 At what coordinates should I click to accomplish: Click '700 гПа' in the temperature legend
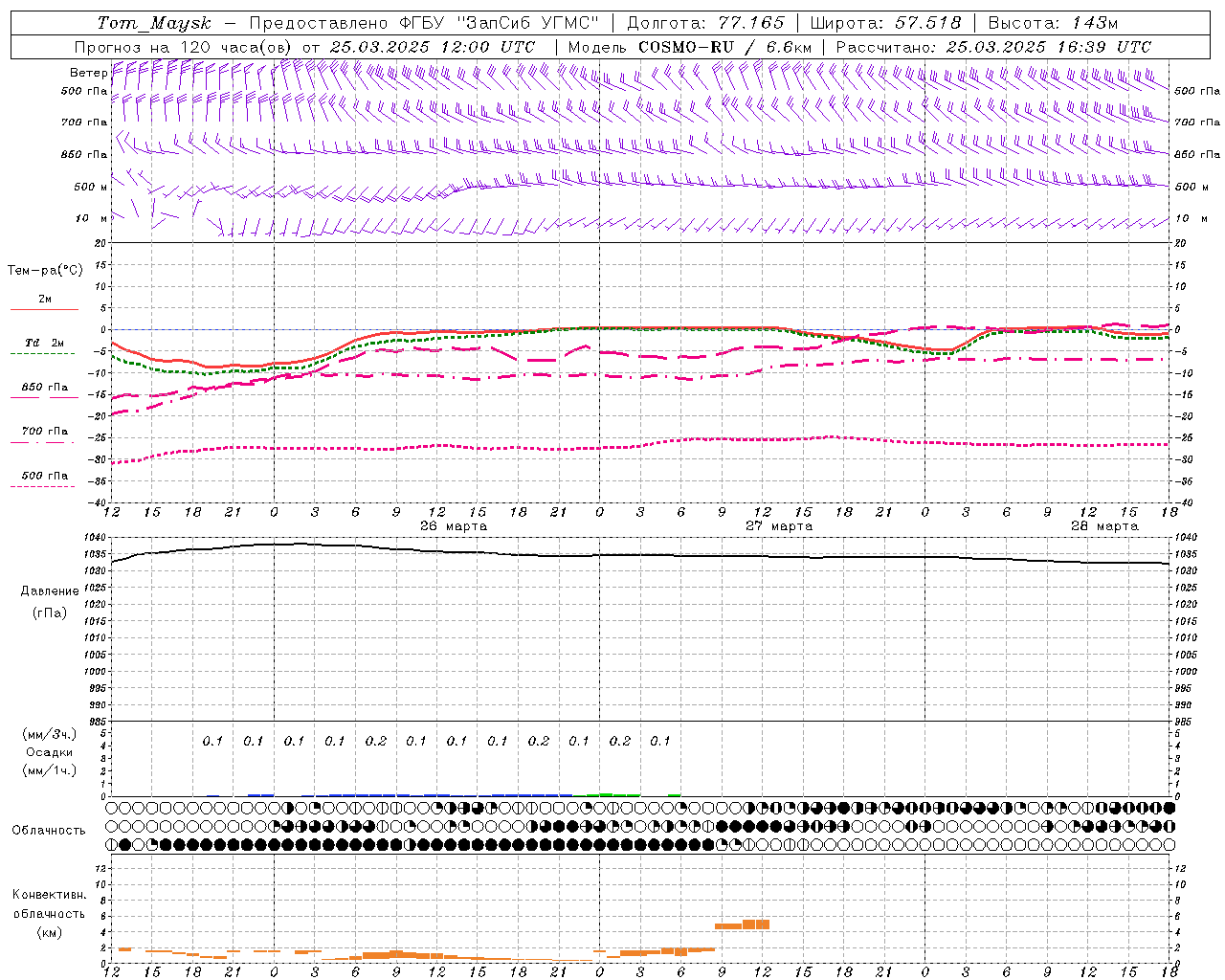point(44,432)
